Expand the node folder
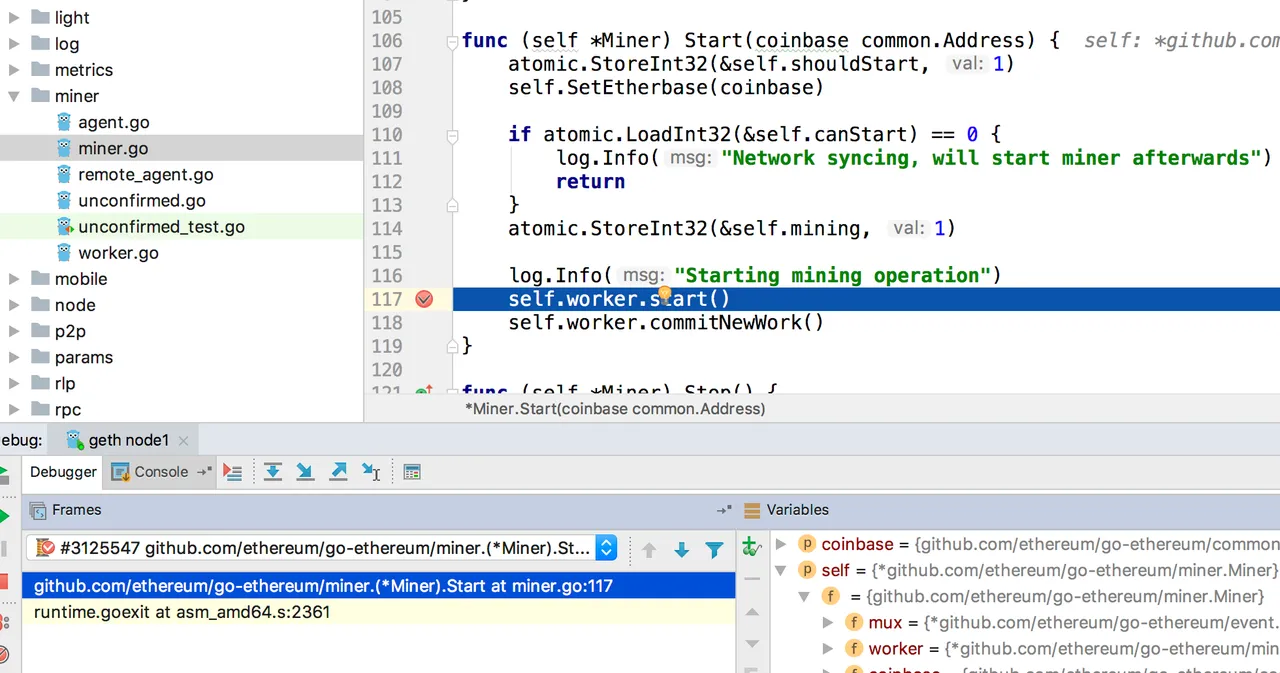 [14, 305]
